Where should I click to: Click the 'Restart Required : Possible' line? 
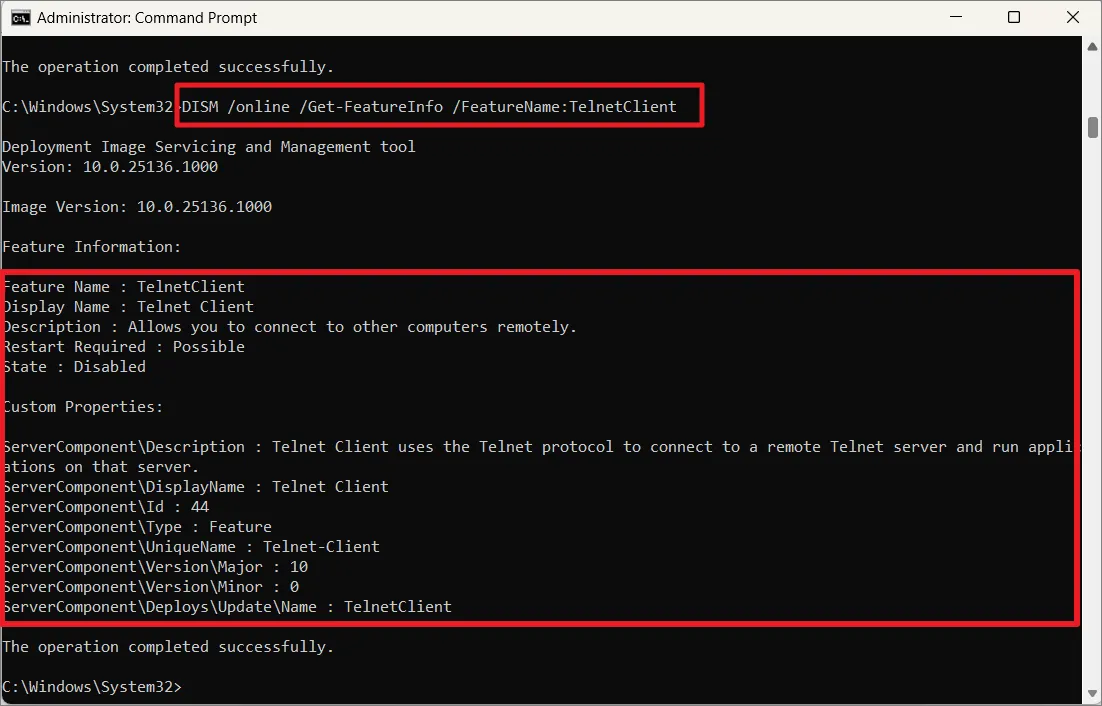point(124,347)
